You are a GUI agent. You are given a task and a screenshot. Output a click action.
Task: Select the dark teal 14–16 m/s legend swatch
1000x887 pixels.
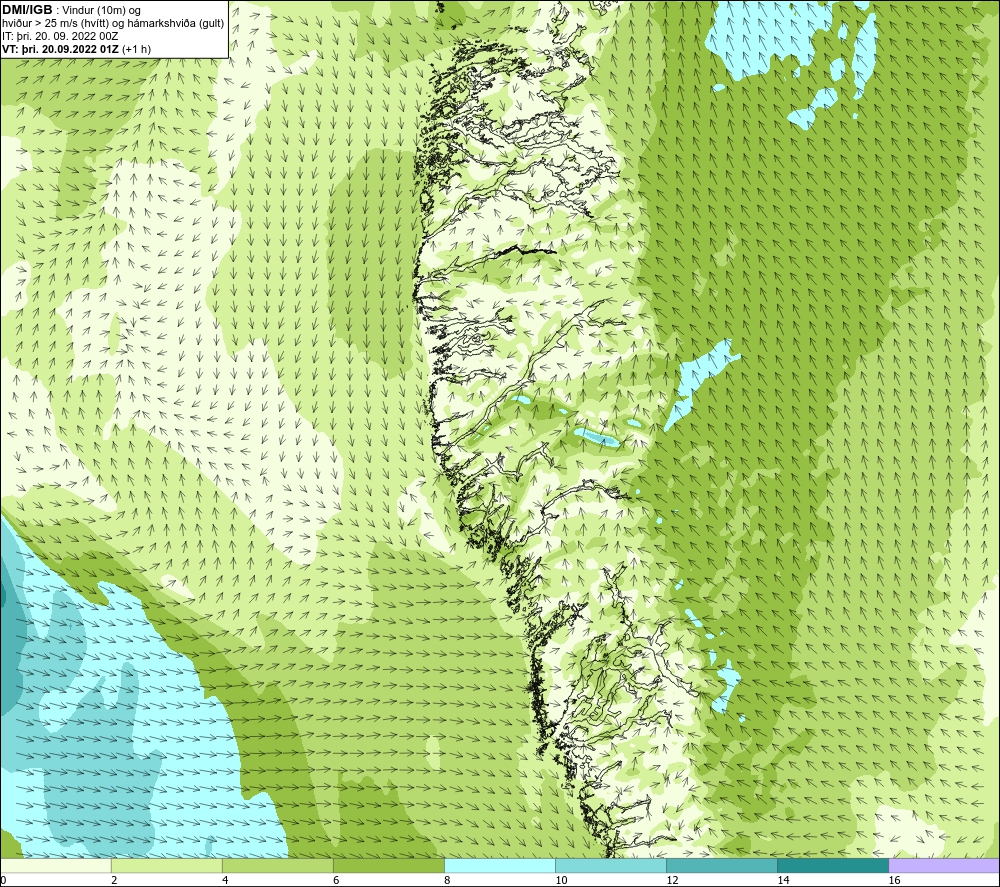point(833,865)
